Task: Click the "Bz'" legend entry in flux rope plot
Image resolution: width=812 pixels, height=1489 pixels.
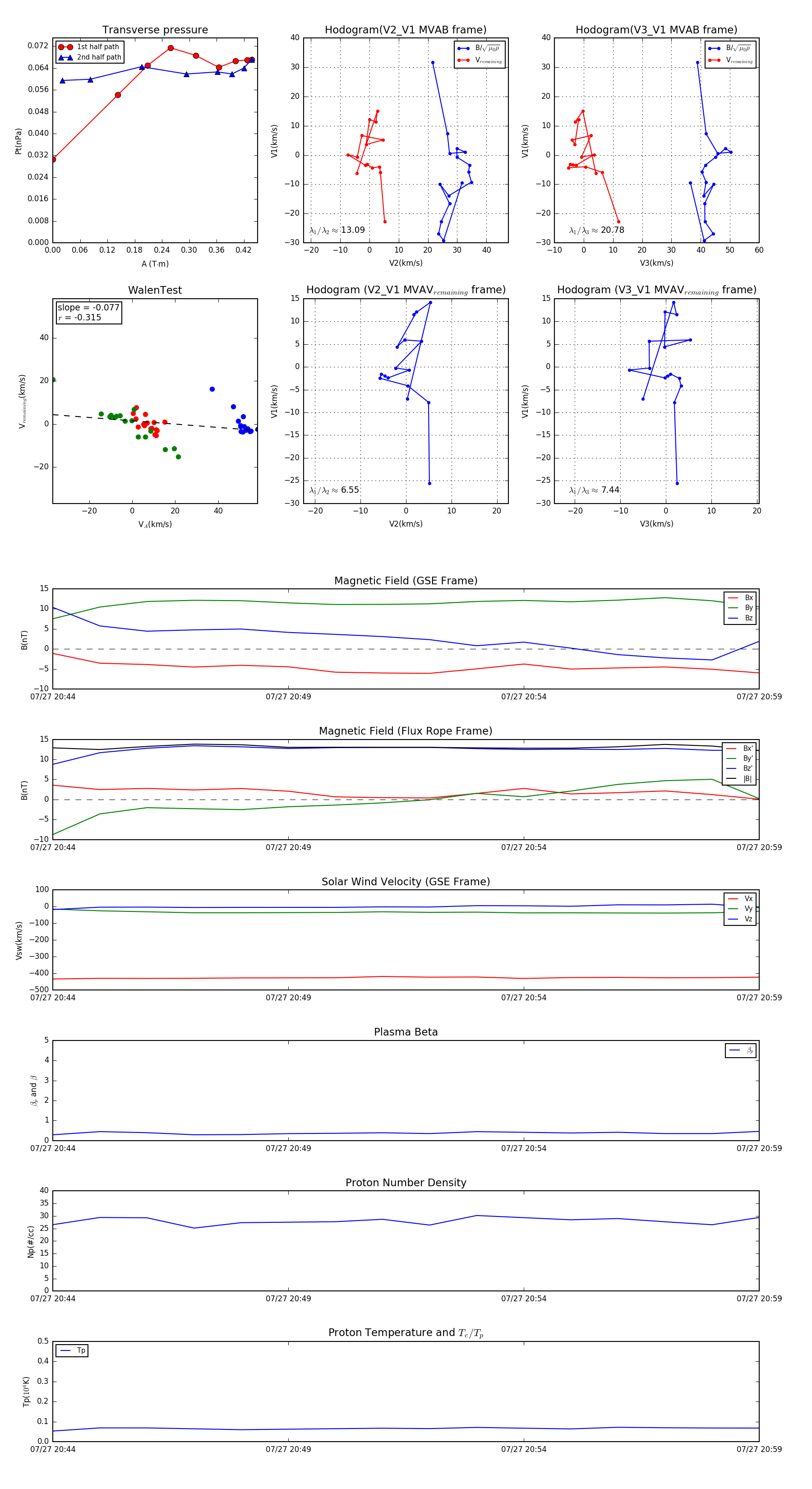Action: click(x=740, y=768)
